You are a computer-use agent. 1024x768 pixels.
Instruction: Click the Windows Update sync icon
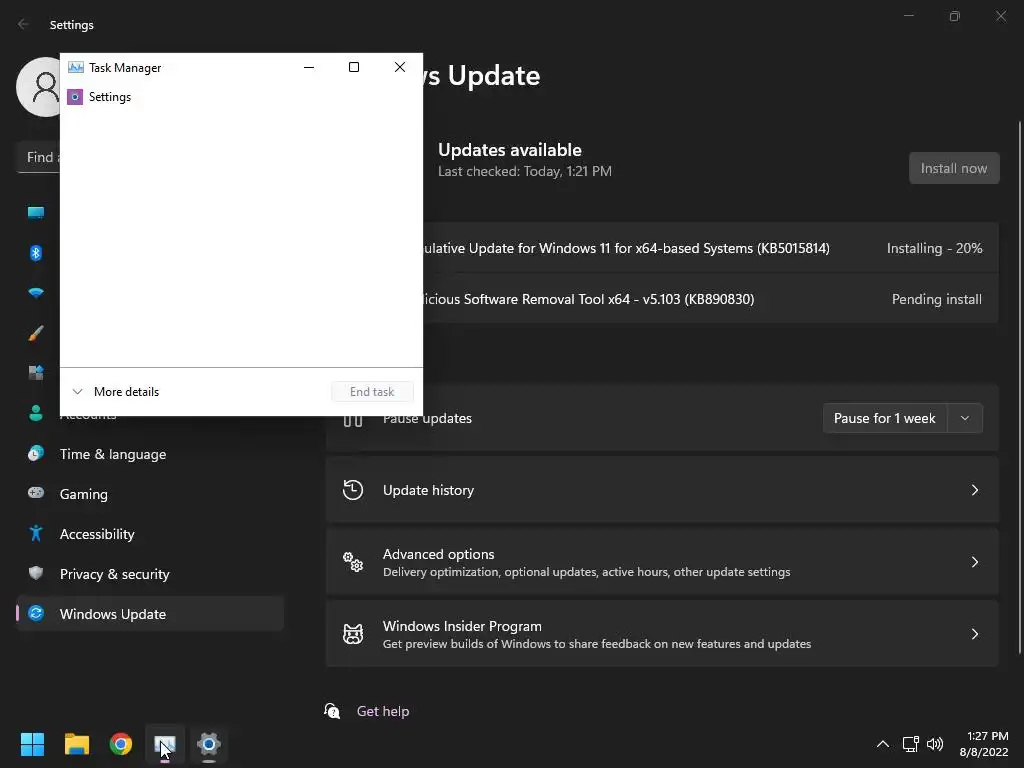(x=36, y=613)
